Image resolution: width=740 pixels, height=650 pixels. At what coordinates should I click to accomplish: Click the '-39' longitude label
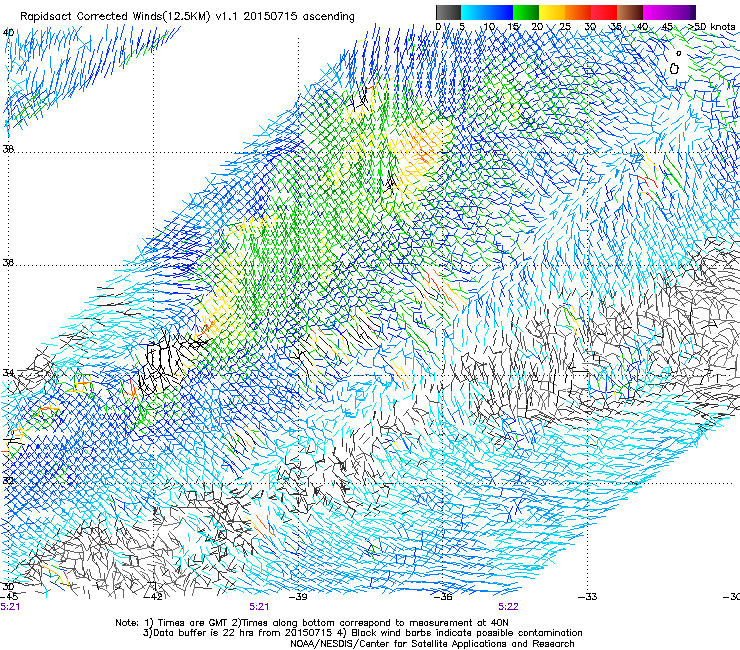[x=298, y=596]
